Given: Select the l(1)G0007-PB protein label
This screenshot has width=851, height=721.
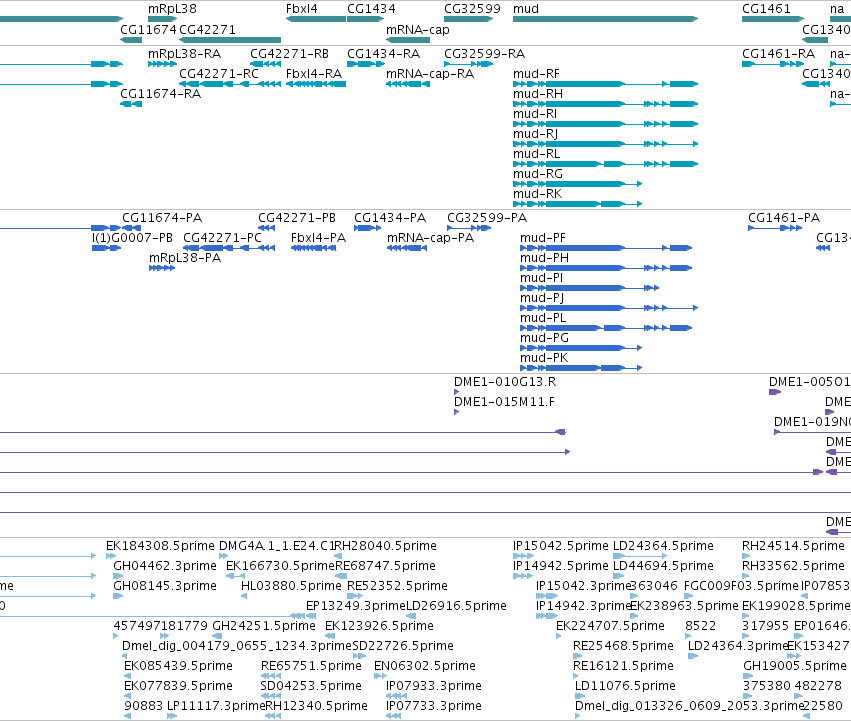Looking at the screenshot, I should [x=132, y=238].
